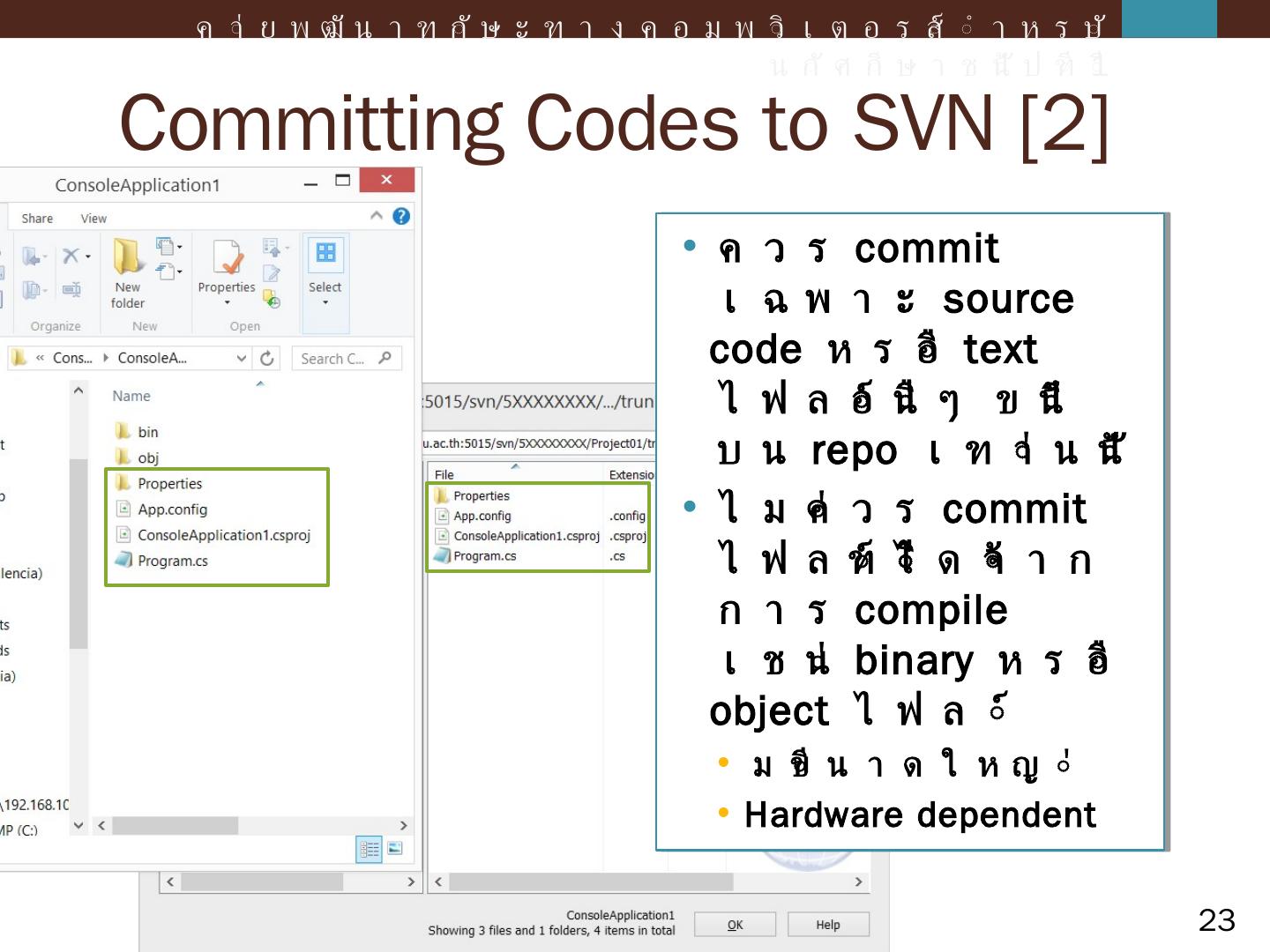Open the Delete dropdown arrow
This screenshot has height=952, width=1270.
88,257
